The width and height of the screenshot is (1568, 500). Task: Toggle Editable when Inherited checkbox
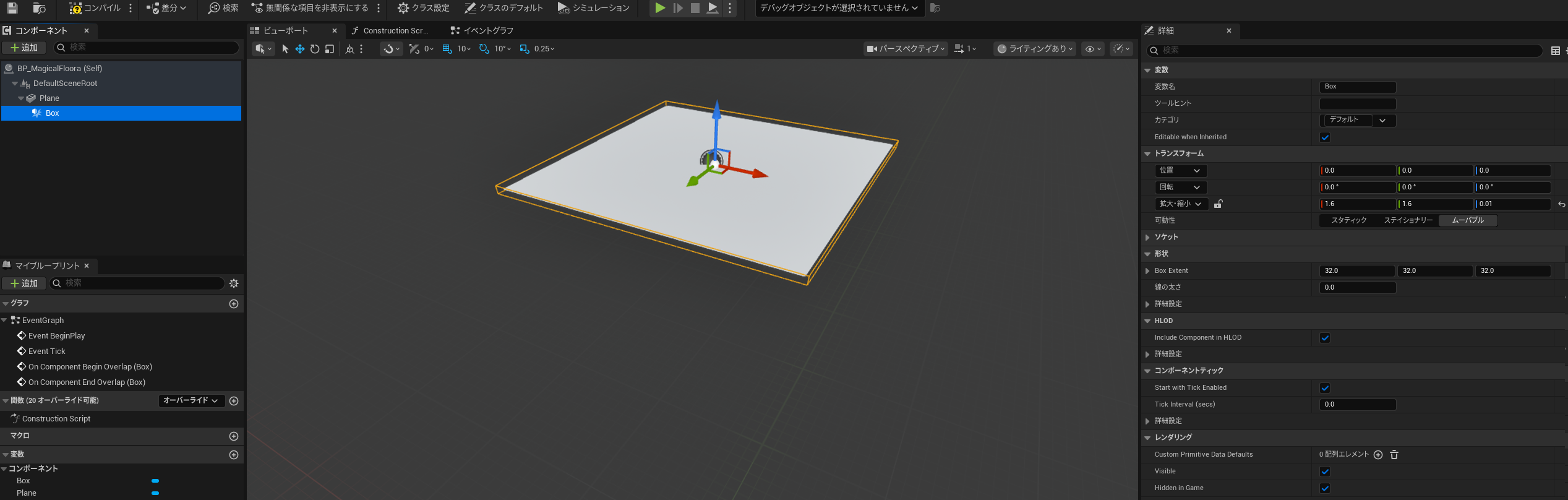click(1325, 137)
